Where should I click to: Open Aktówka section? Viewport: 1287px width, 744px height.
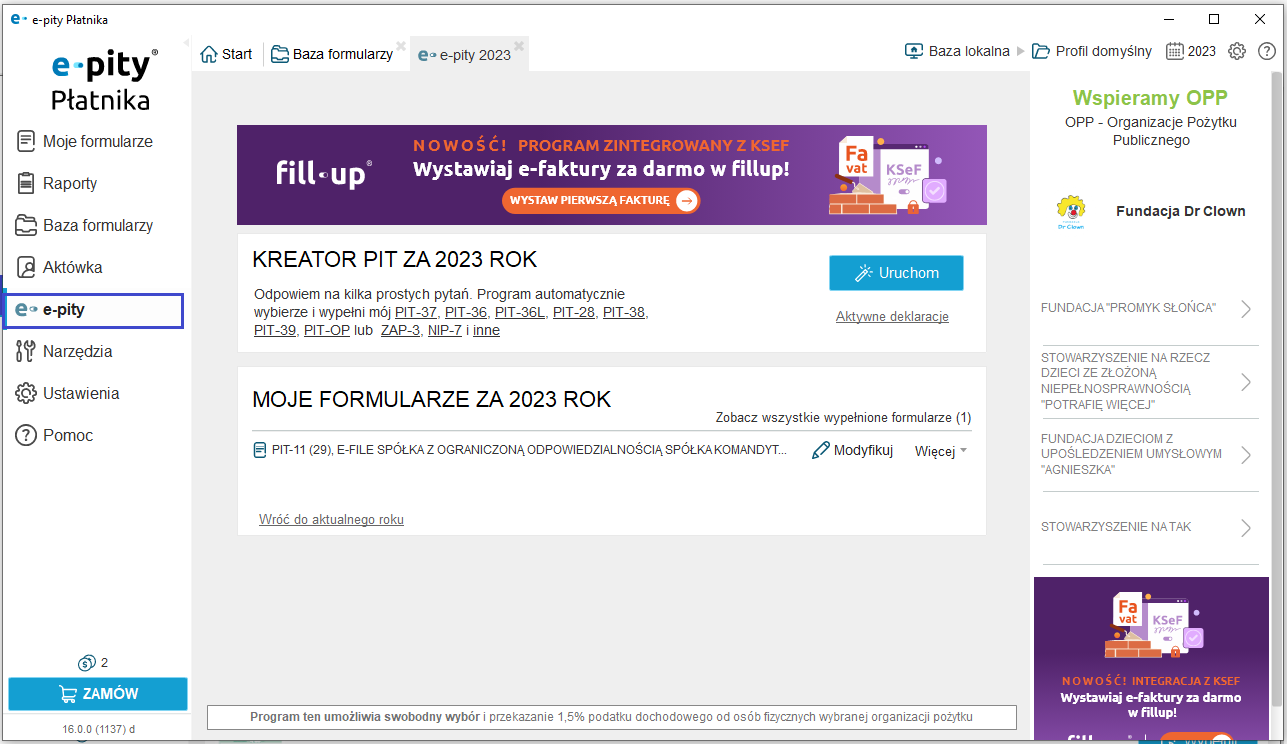[60, 267]
